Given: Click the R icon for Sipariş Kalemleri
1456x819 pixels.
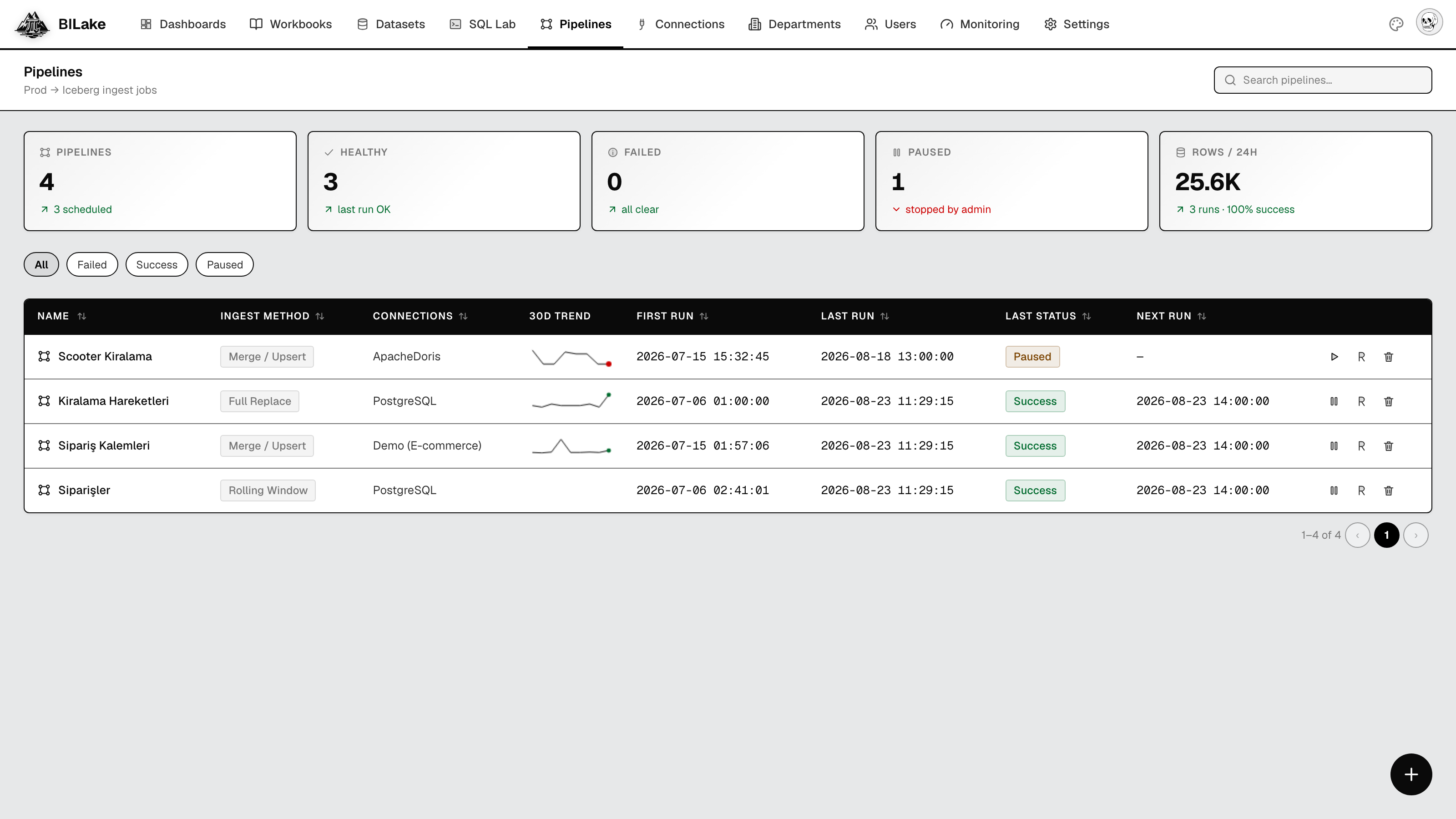Looking at the screenshot, I should 1361,446.
